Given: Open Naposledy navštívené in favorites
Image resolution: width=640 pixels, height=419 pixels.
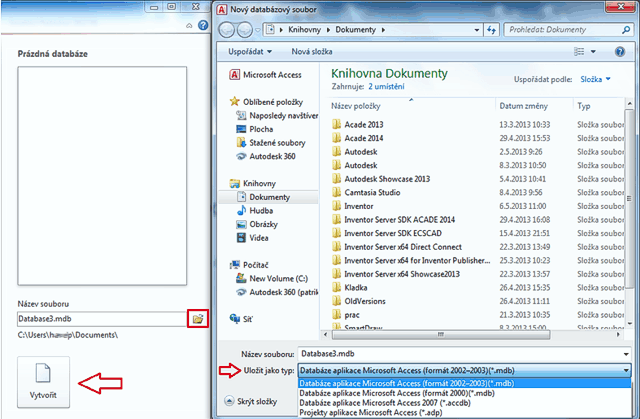Looking at the screenshot, I should 277,115.
